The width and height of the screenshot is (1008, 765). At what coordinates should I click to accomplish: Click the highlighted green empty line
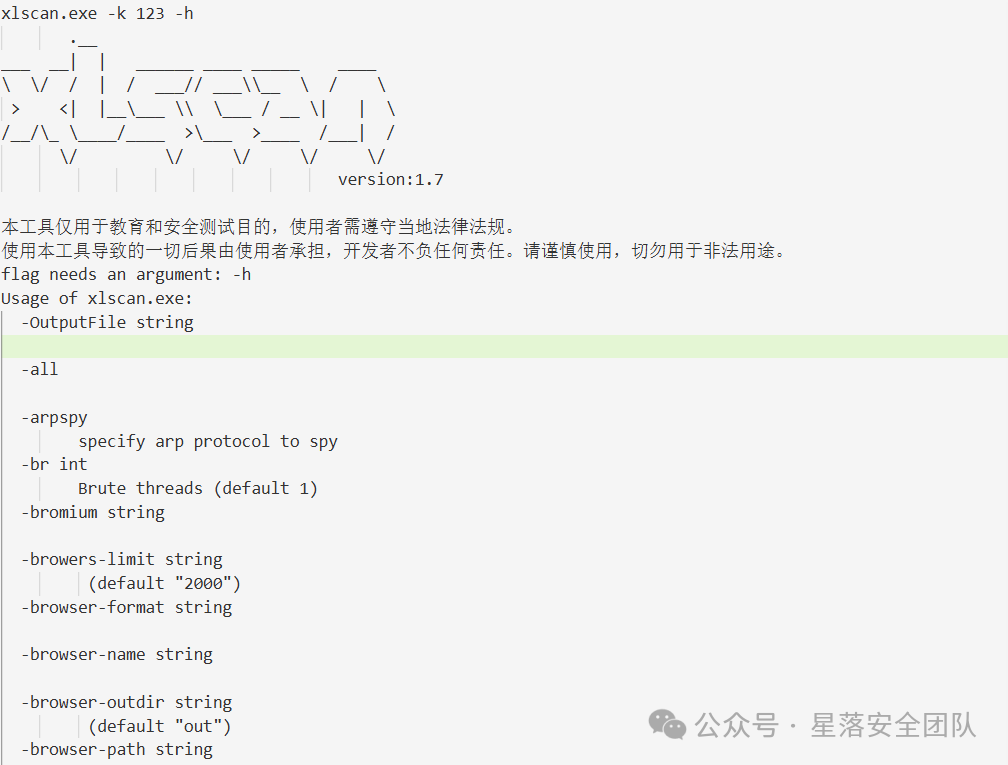504,346
